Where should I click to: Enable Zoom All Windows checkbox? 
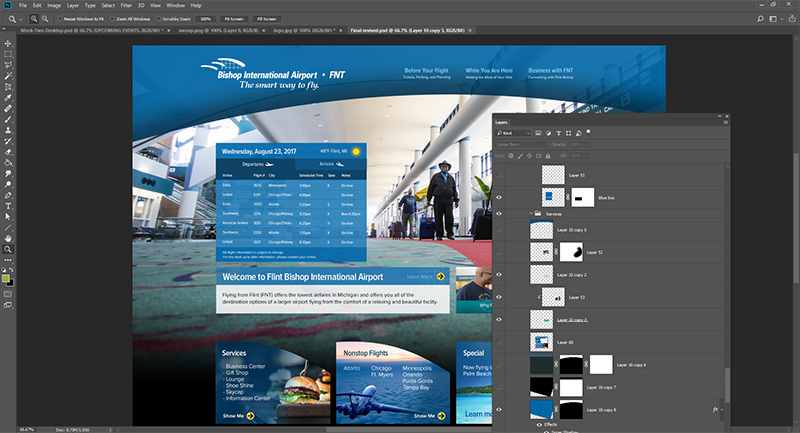[112, 19]
